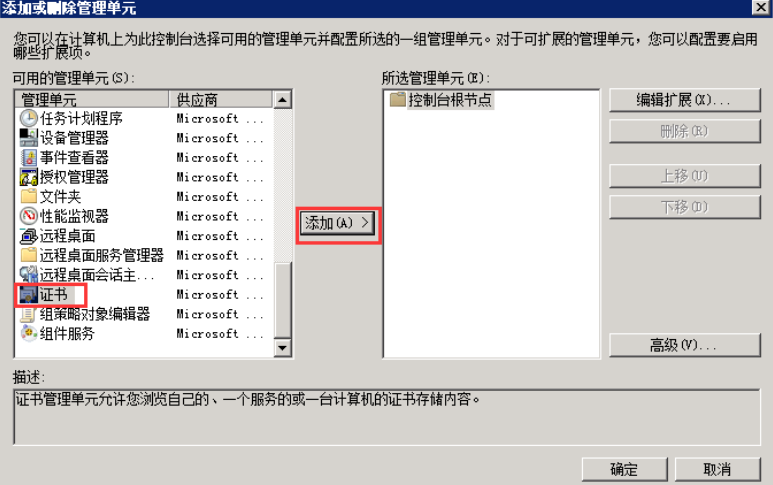Select the 任务计划程序 clock icon
The width and height of the screenshot is (773, 485).
(29, 118)
